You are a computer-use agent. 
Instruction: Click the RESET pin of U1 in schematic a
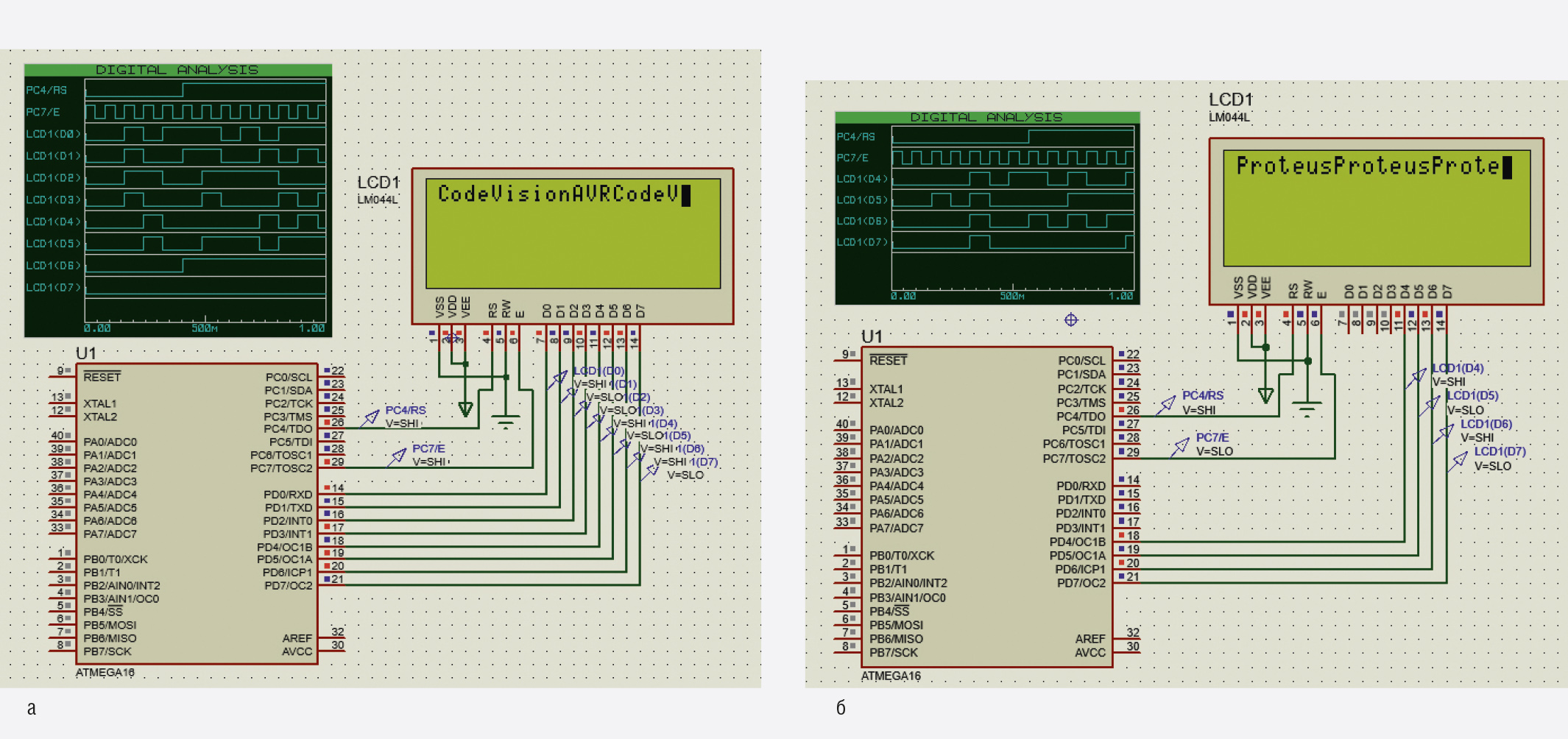coord(102,377)
